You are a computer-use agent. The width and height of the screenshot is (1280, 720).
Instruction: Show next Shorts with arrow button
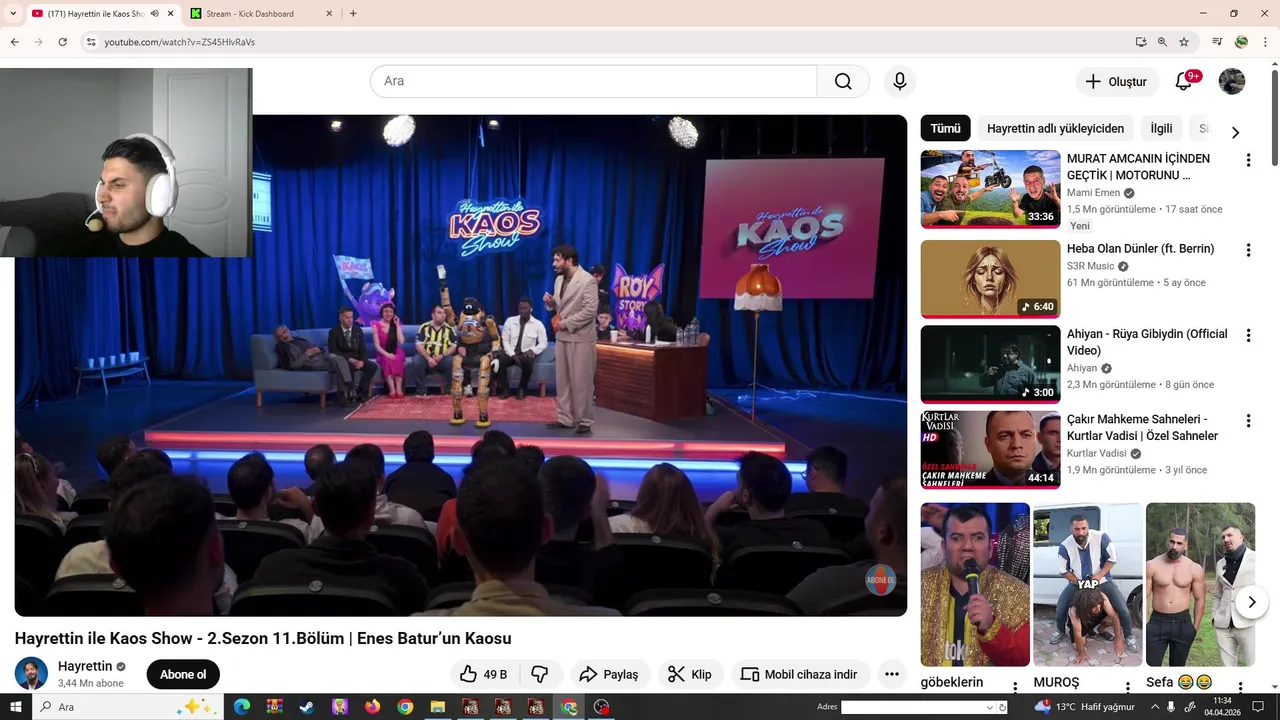coord(1251,602)
